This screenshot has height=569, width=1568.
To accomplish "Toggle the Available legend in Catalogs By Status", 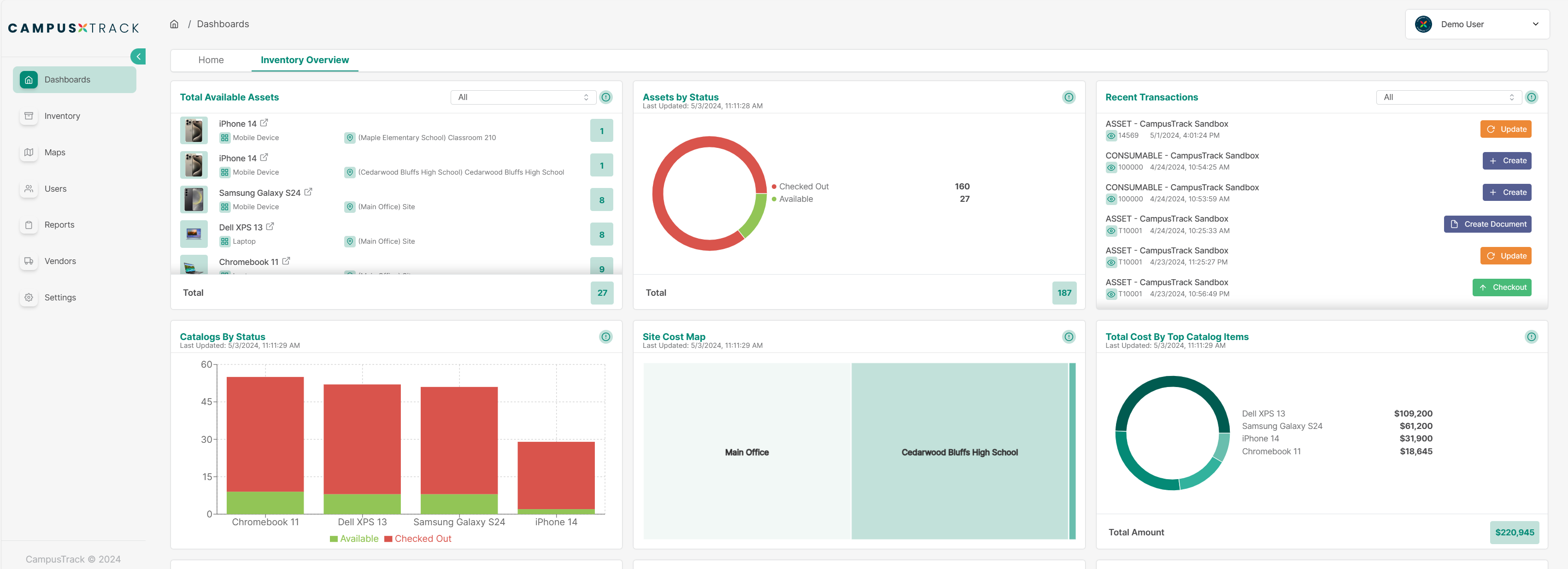I will 354,539.
